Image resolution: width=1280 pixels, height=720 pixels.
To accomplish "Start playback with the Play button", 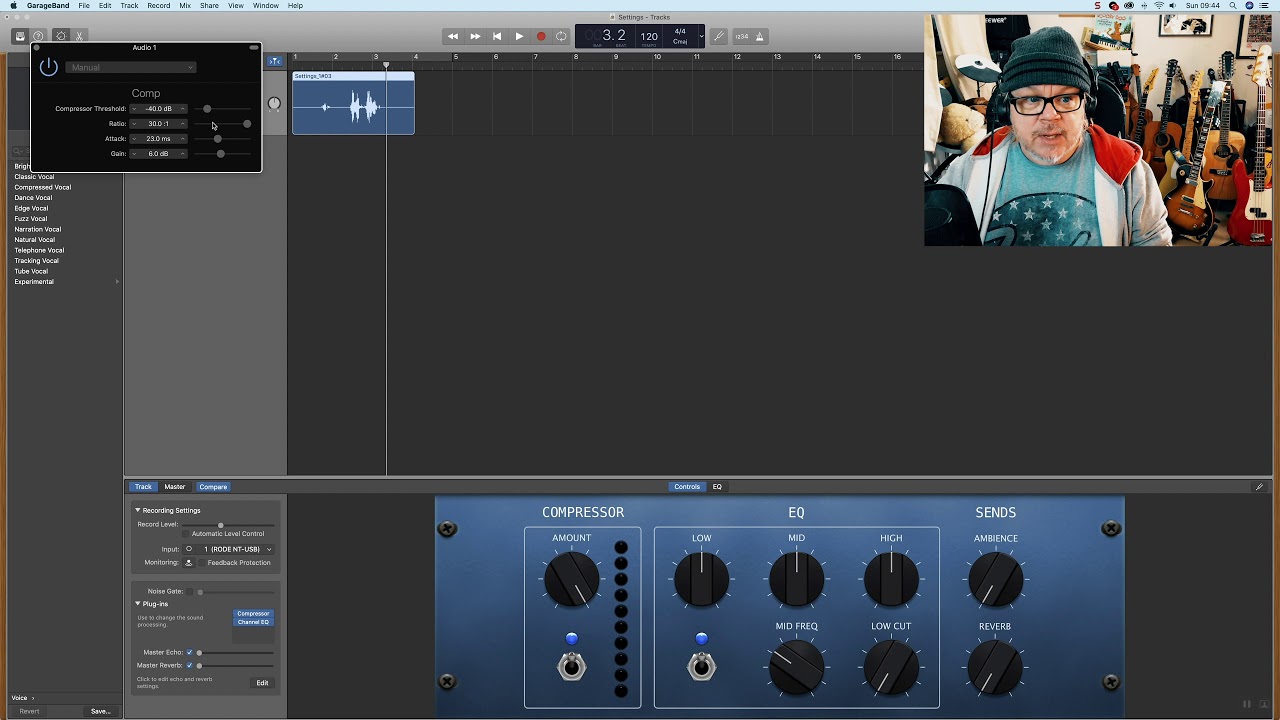I will pyautogui.click(x=519, y=36).
